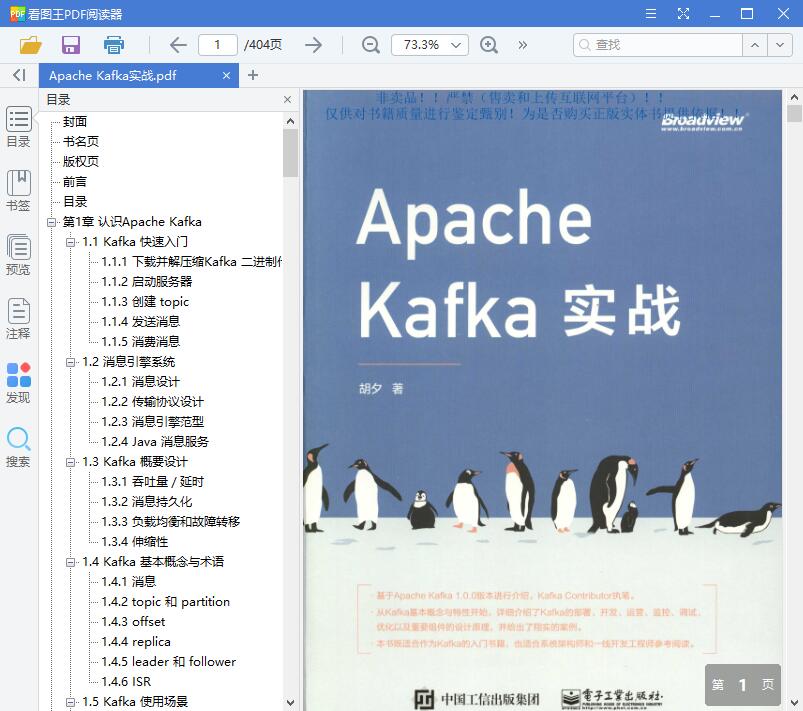The image size is (803, 711).
Task: Collapse the 1.2 消息引擎系统 node
Action: pos(71,362)
